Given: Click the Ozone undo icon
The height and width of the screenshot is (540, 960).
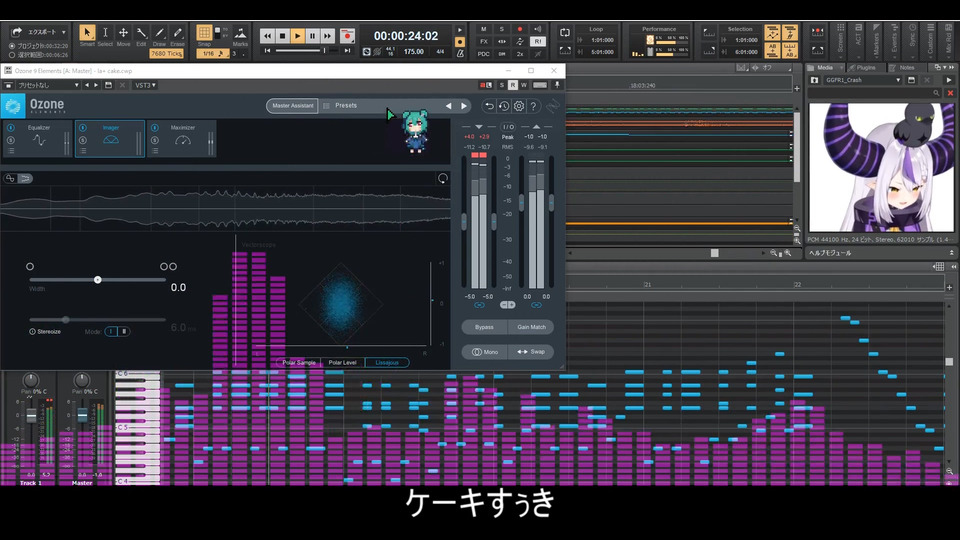Looking at the screenshot, I should pyautogui.click(x=489, y=106).
